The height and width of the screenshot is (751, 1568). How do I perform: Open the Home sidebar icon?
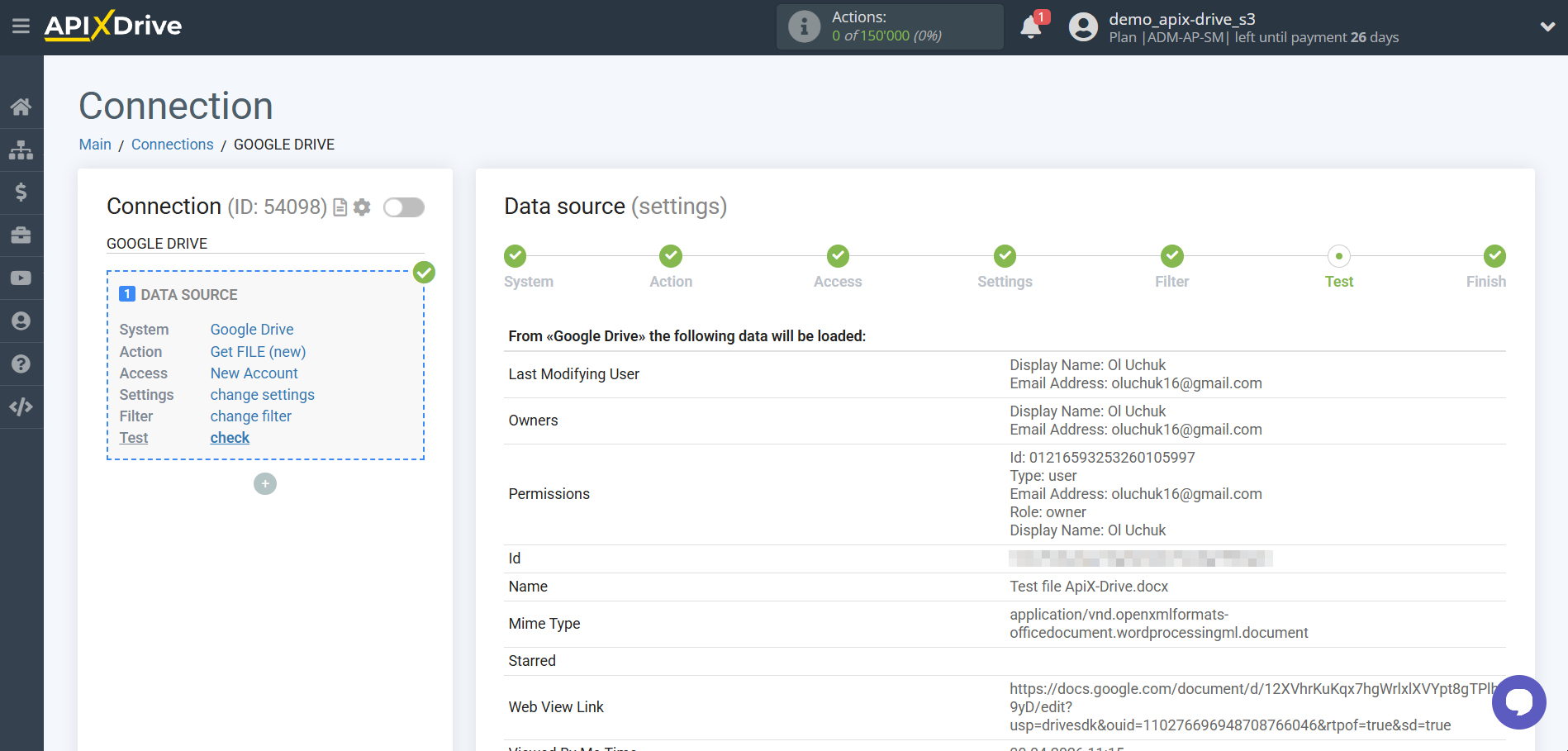pyautogui.click(x=21, y=107)
